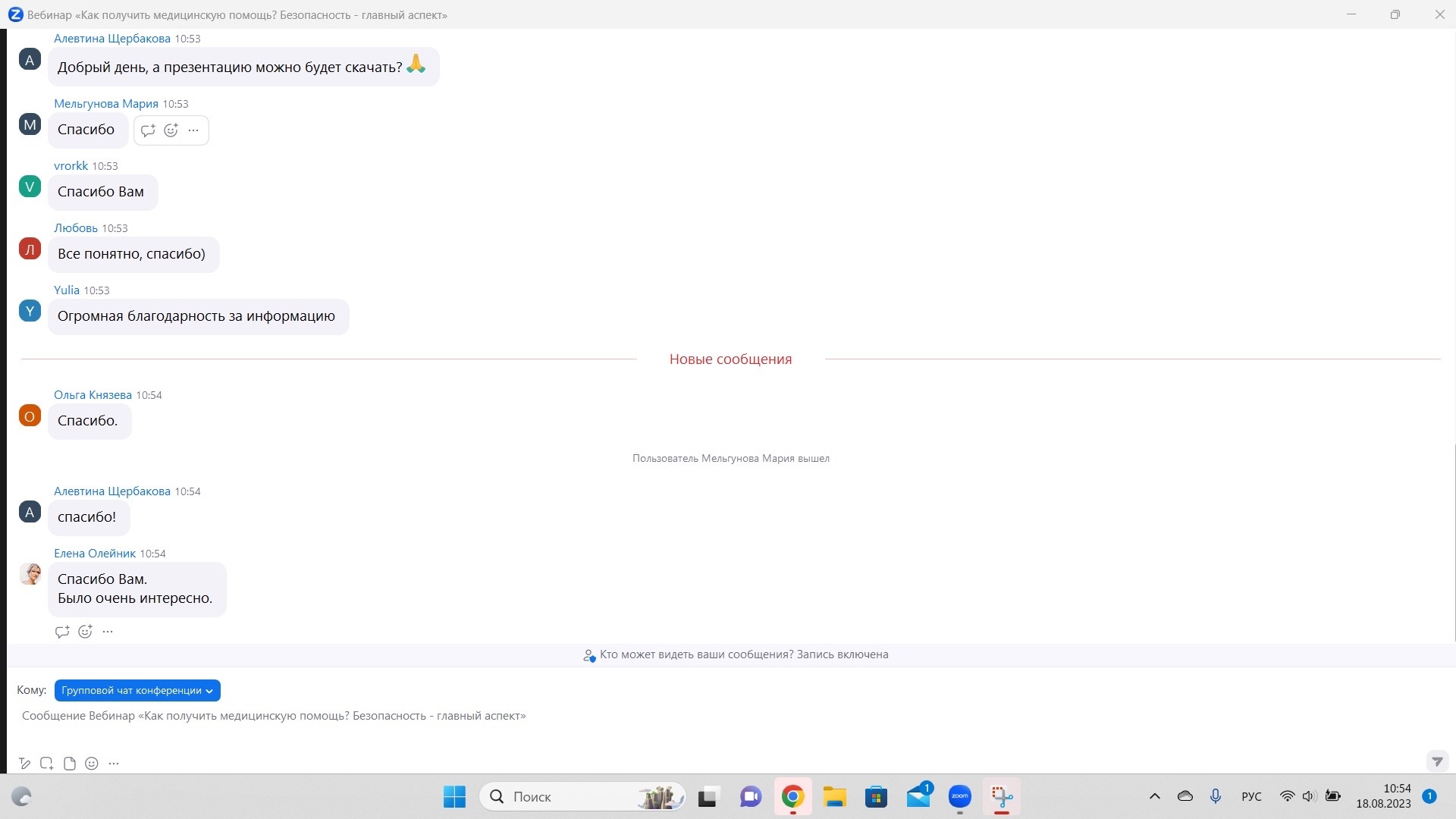Click the people icon beside 'Кто может видеть'

pos(589,655)
